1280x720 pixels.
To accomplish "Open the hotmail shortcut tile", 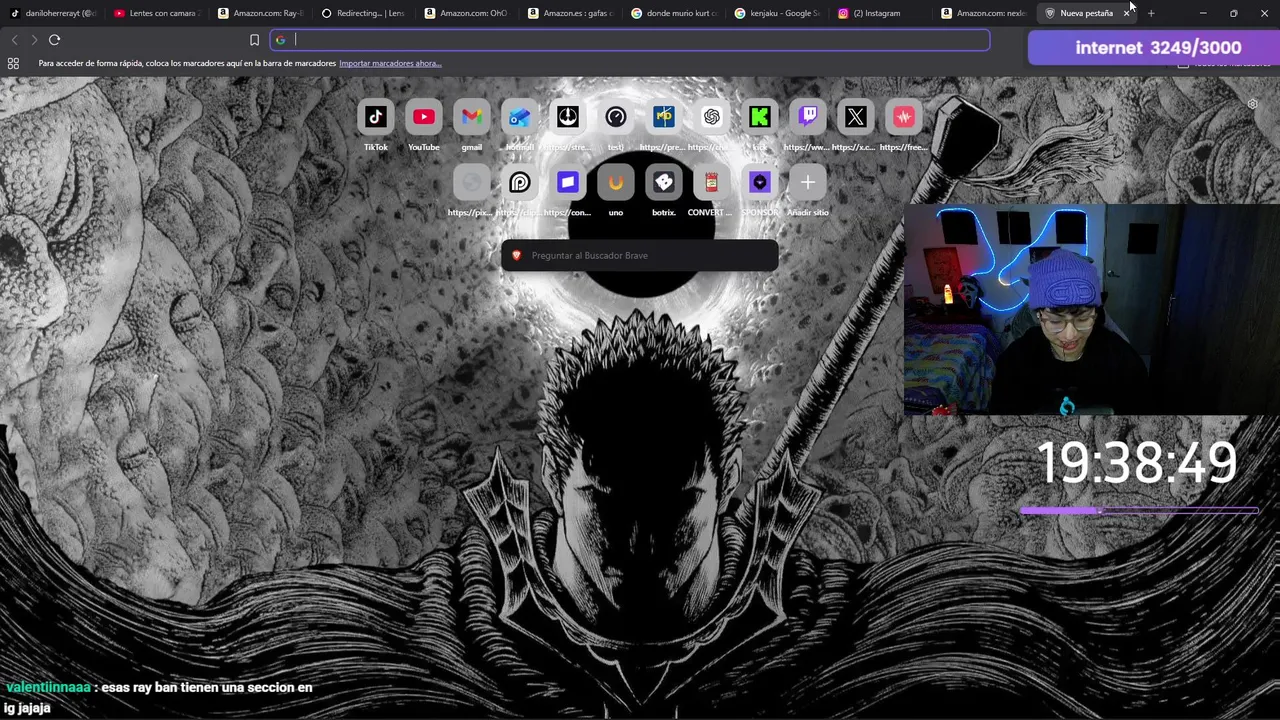I will point(520,117).
